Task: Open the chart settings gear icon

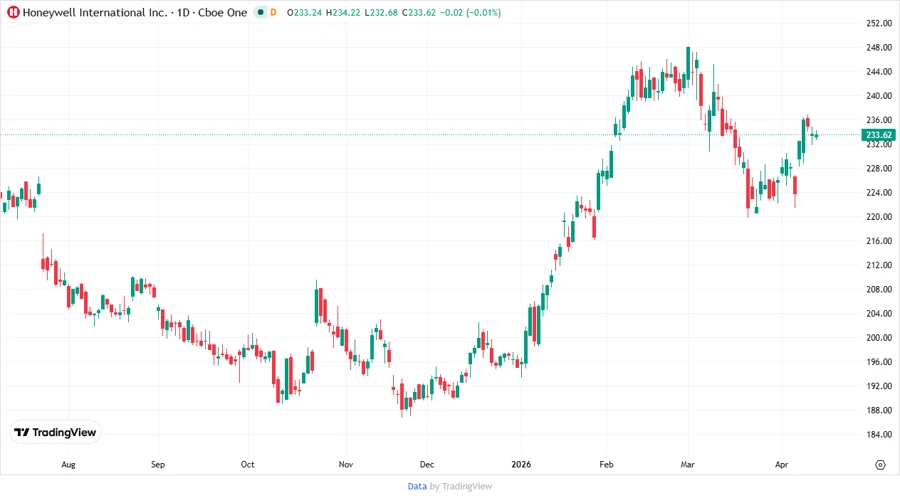Action: click(x=880, y=465)
